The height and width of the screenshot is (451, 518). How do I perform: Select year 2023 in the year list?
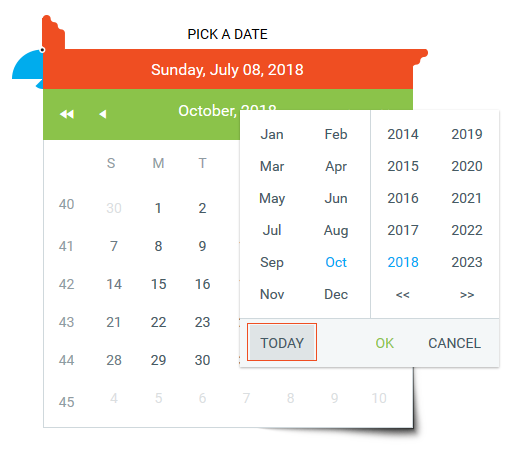click(467, 262)
